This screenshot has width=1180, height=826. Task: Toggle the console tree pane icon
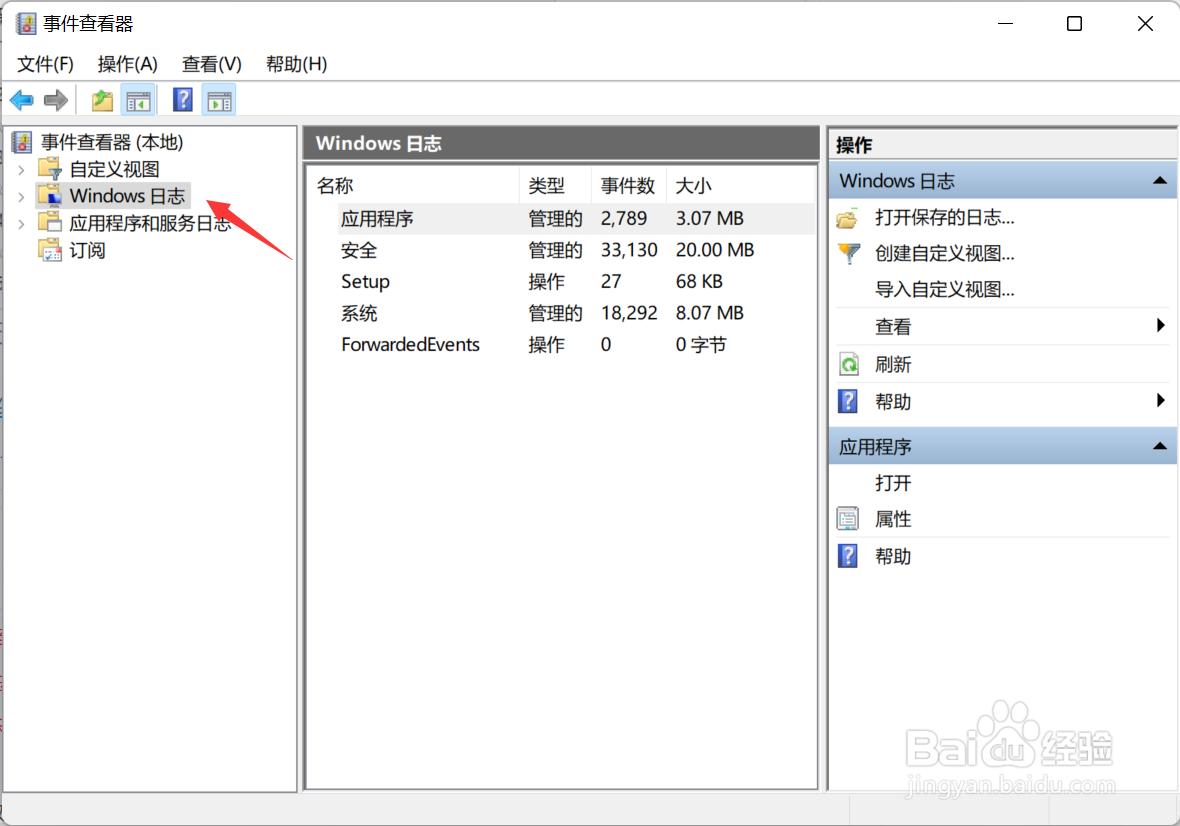[x=138, y=100]
